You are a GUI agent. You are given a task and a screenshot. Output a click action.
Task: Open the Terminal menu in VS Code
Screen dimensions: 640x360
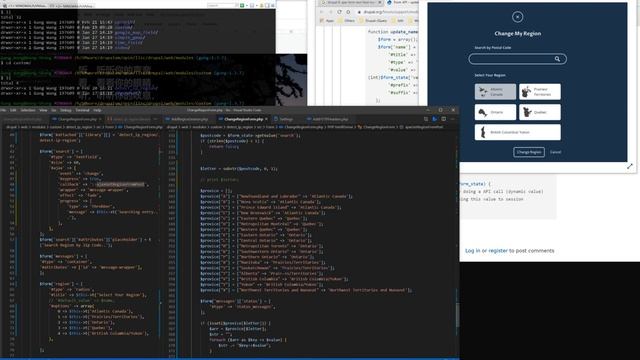click(82, 110)
